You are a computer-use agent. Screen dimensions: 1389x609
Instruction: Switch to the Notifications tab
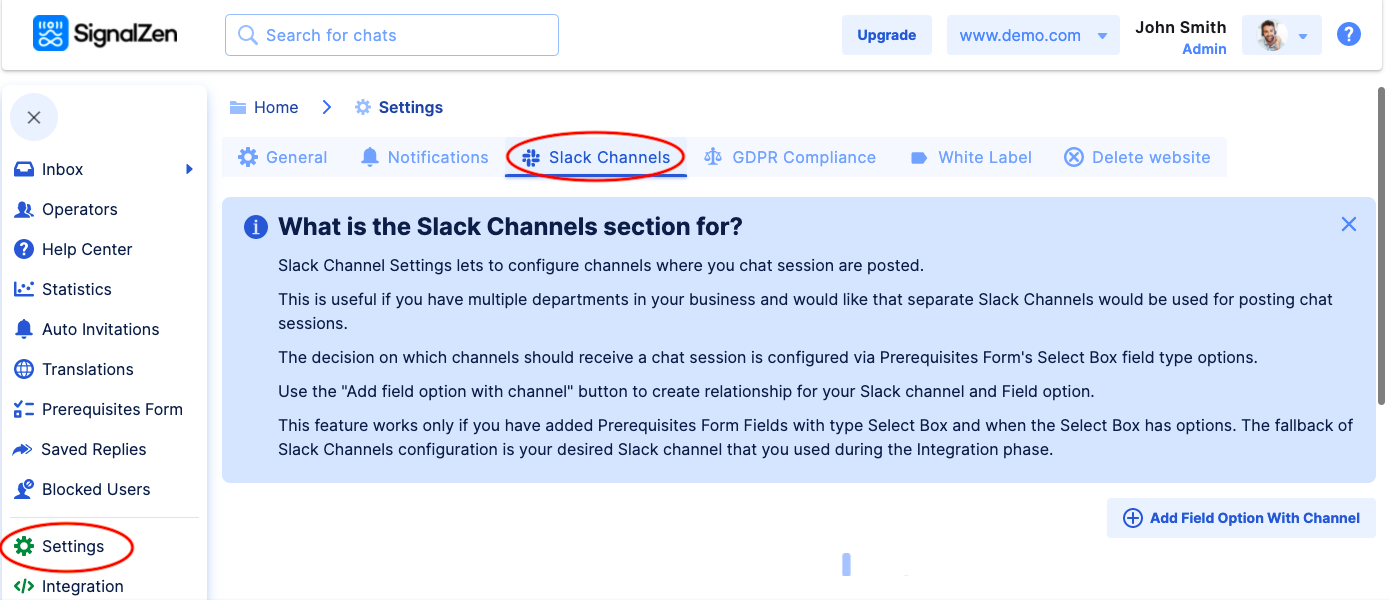point(425,158)
